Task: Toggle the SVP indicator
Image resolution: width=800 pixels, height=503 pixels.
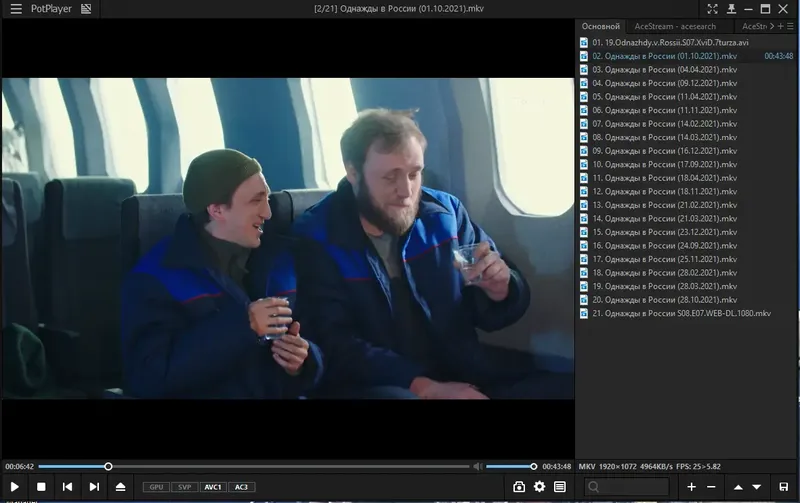Action: pyautogui.click(x=184, y=487)
